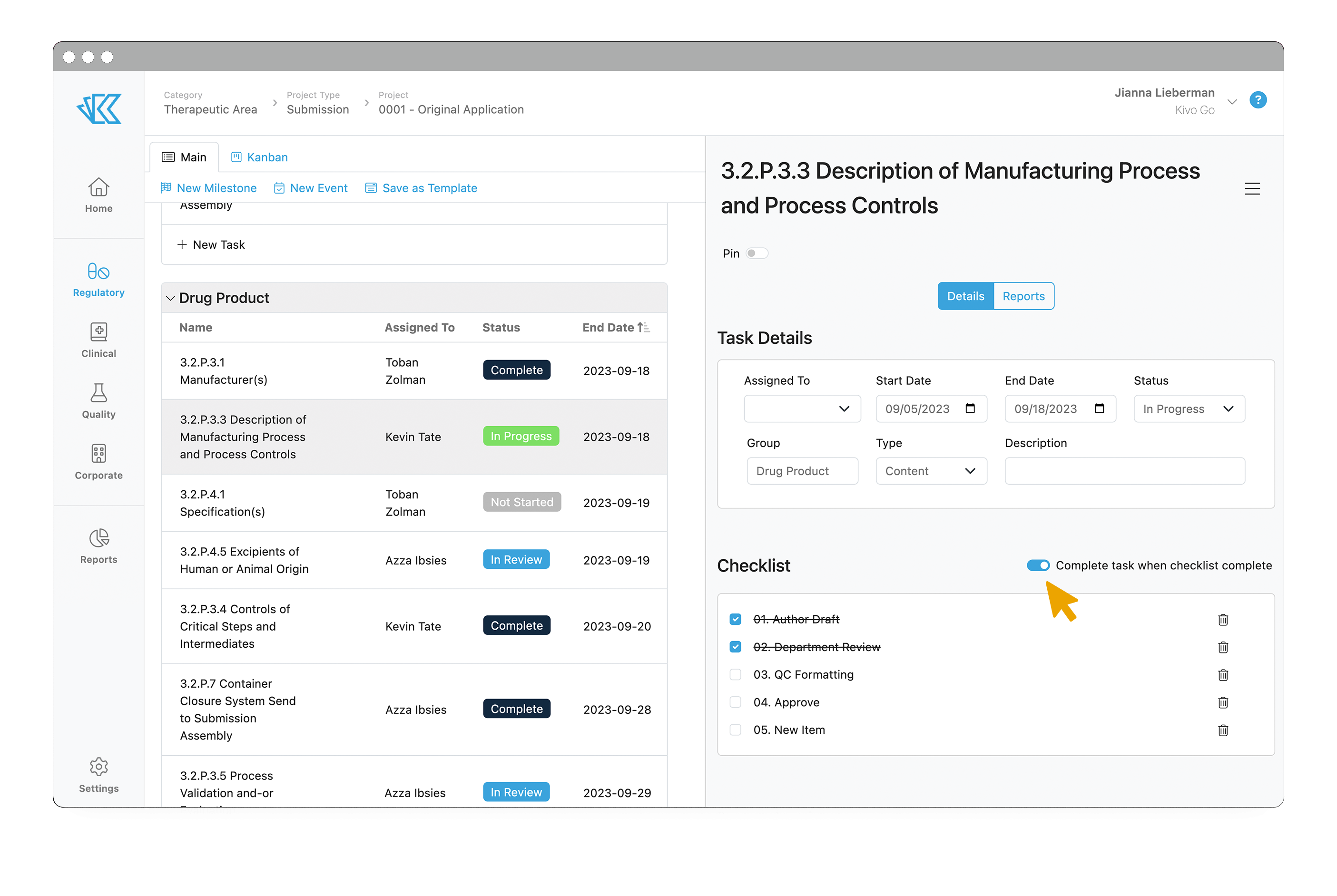Delete the '05. New Item' checklist entry
The image size is (1337, 896).
coord(1223,730)
